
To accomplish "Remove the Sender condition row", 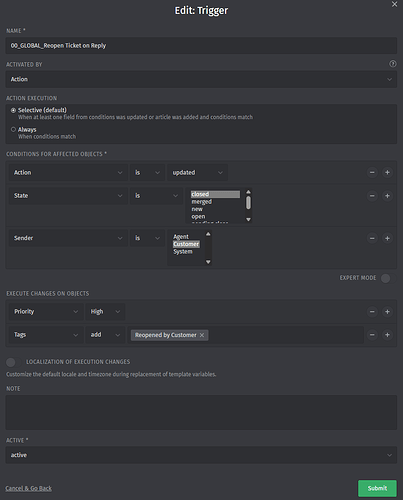I will [x=372, y=238].
